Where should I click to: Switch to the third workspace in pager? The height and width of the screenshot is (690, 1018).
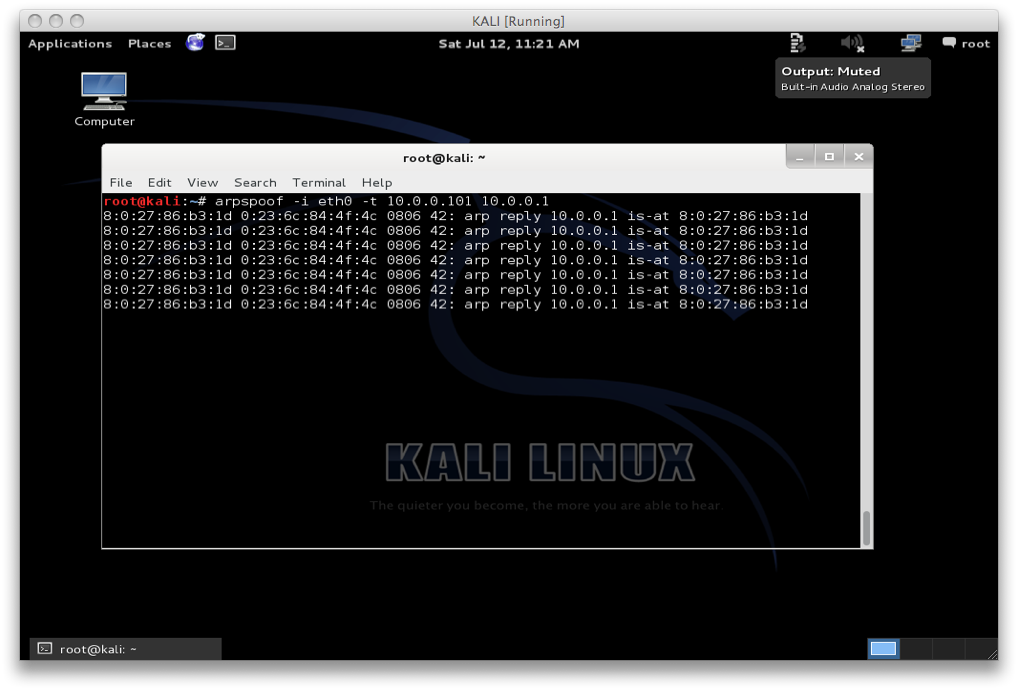coord(949,648)
